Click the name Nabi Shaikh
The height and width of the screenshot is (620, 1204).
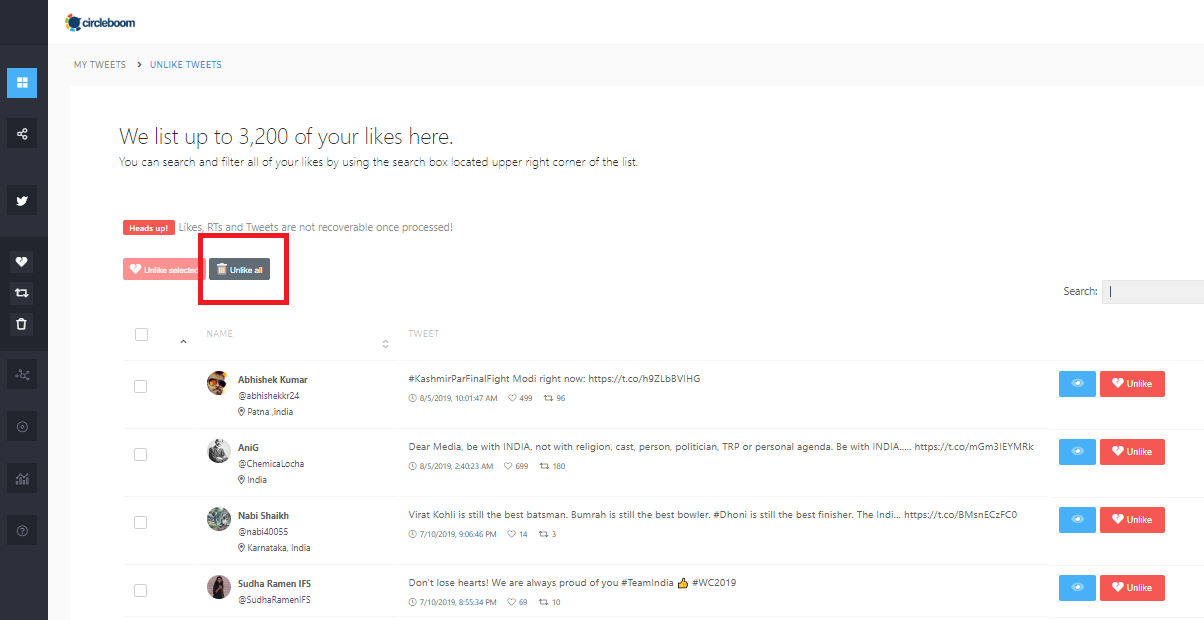[264, 516]
